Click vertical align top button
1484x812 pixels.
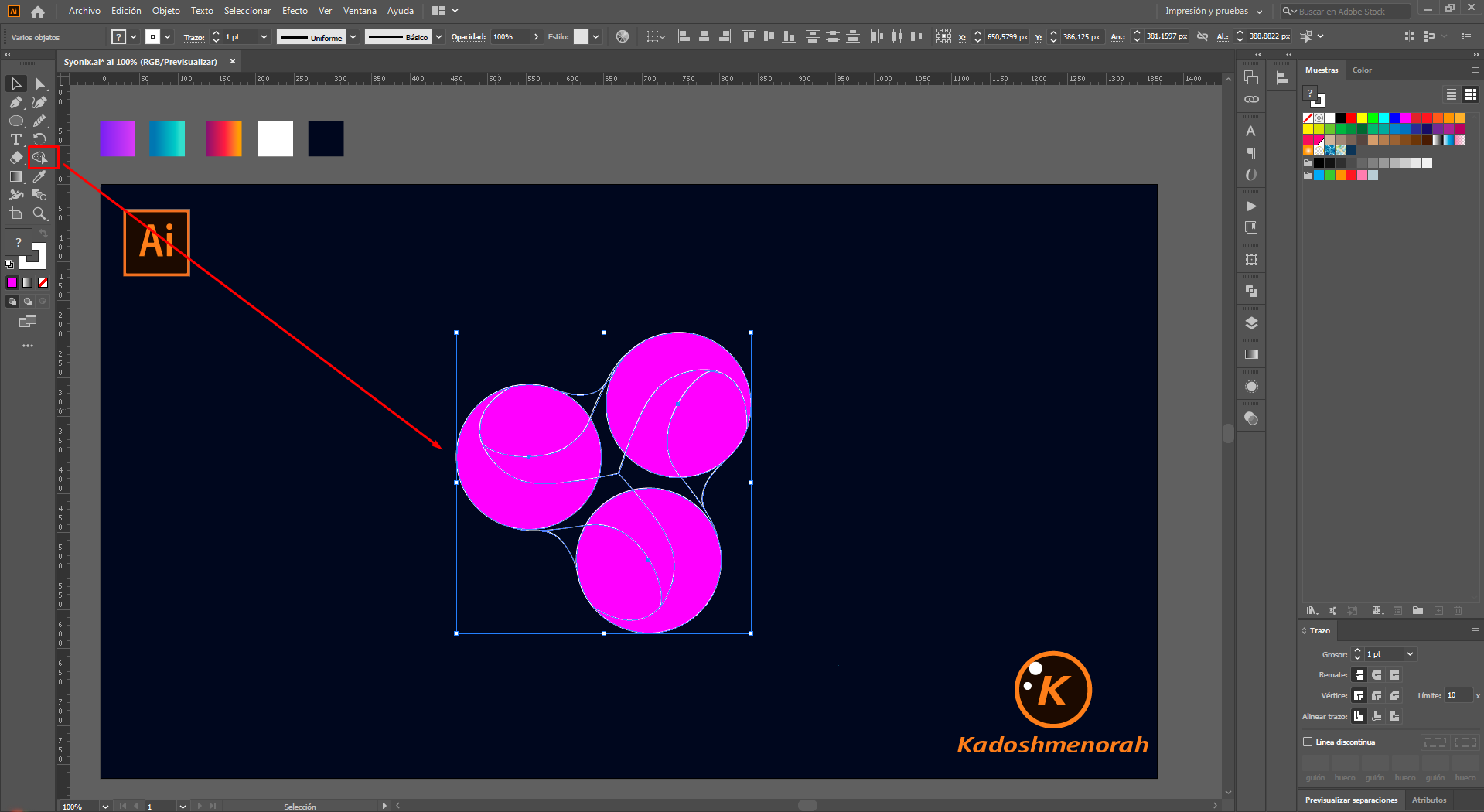748,36
